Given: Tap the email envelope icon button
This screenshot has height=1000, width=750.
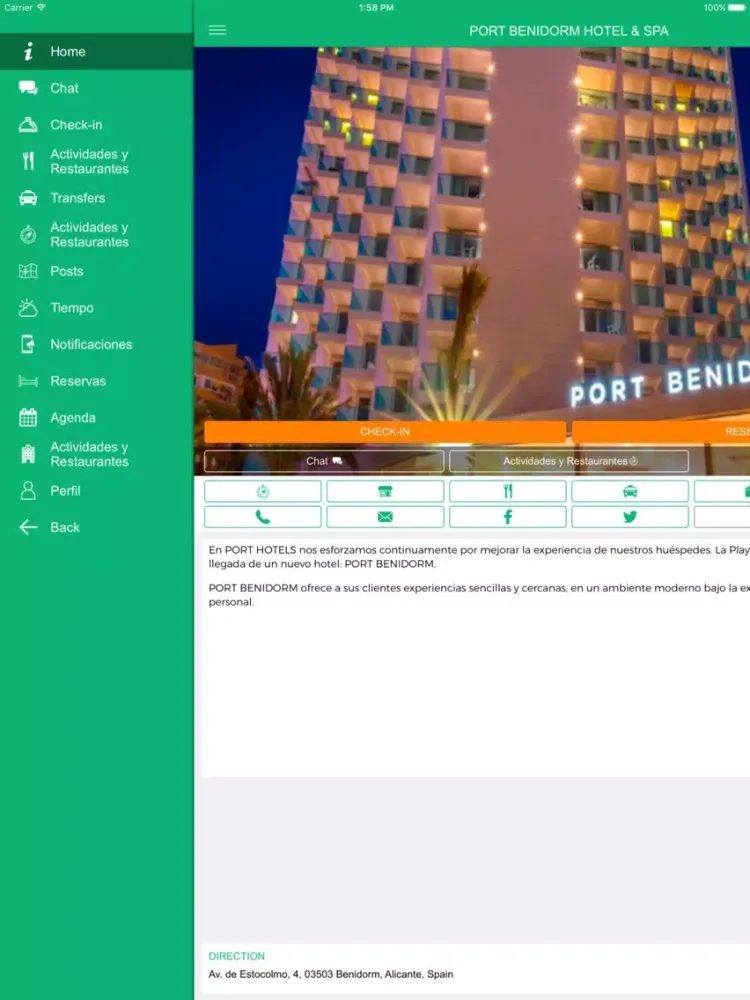Looking at the screenshot, I should pyautogui.click(x=385, y=517).
